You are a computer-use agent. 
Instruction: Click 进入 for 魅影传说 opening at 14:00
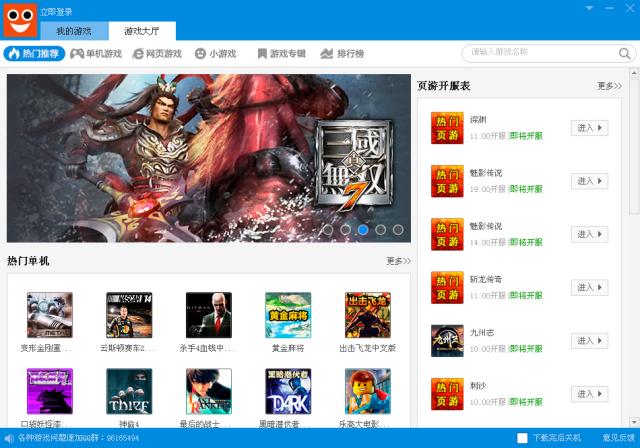(x=590, y=234)
